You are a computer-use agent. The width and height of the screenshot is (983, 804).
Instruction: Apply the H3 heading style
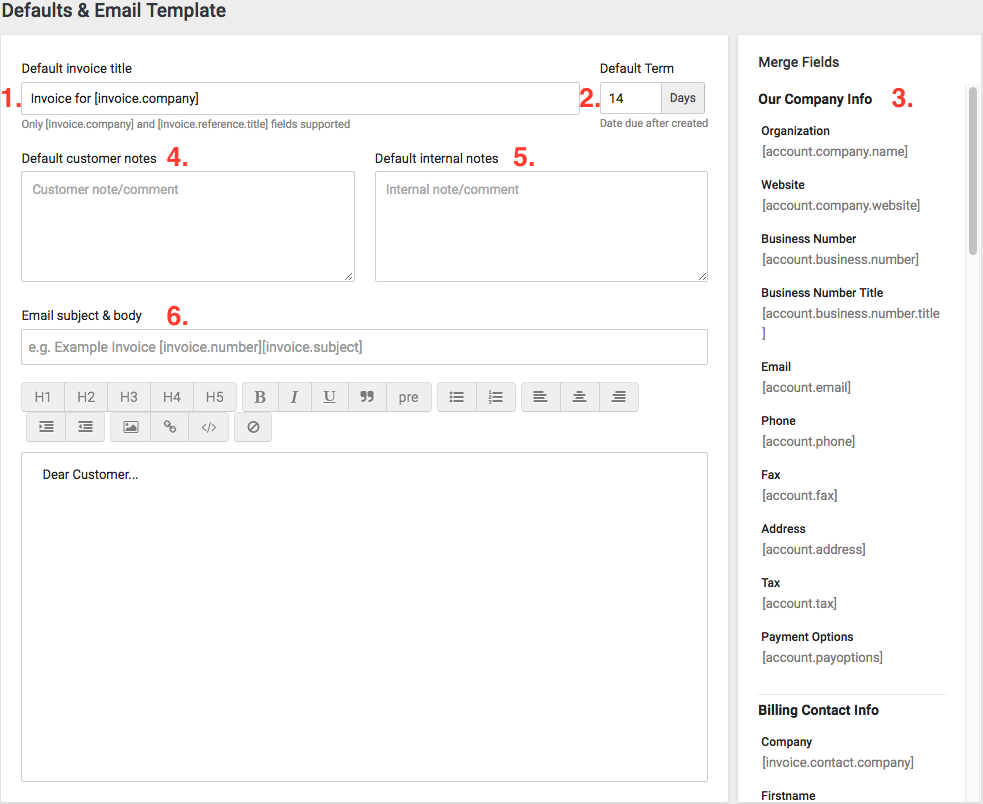point(128,397)
